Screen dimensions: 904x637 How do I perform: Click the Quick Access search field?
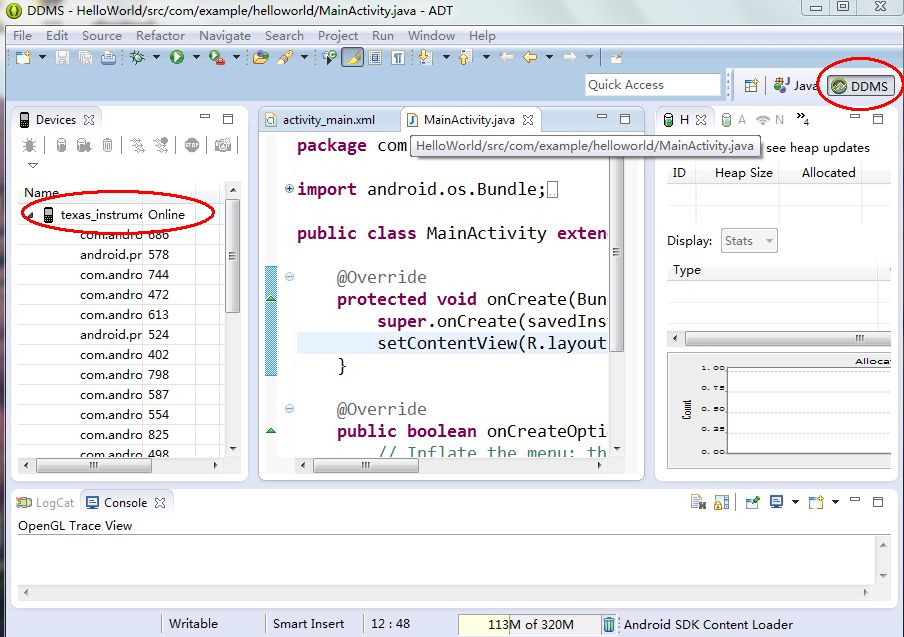click(x=653, y=85)
